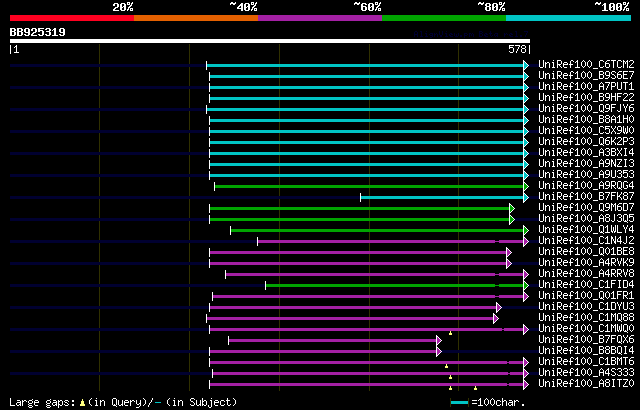Click the arrowhead of UniRef100_Q01BE8 alignment
The height and width of the screenshot is (410, 640).
pos(509,253)
